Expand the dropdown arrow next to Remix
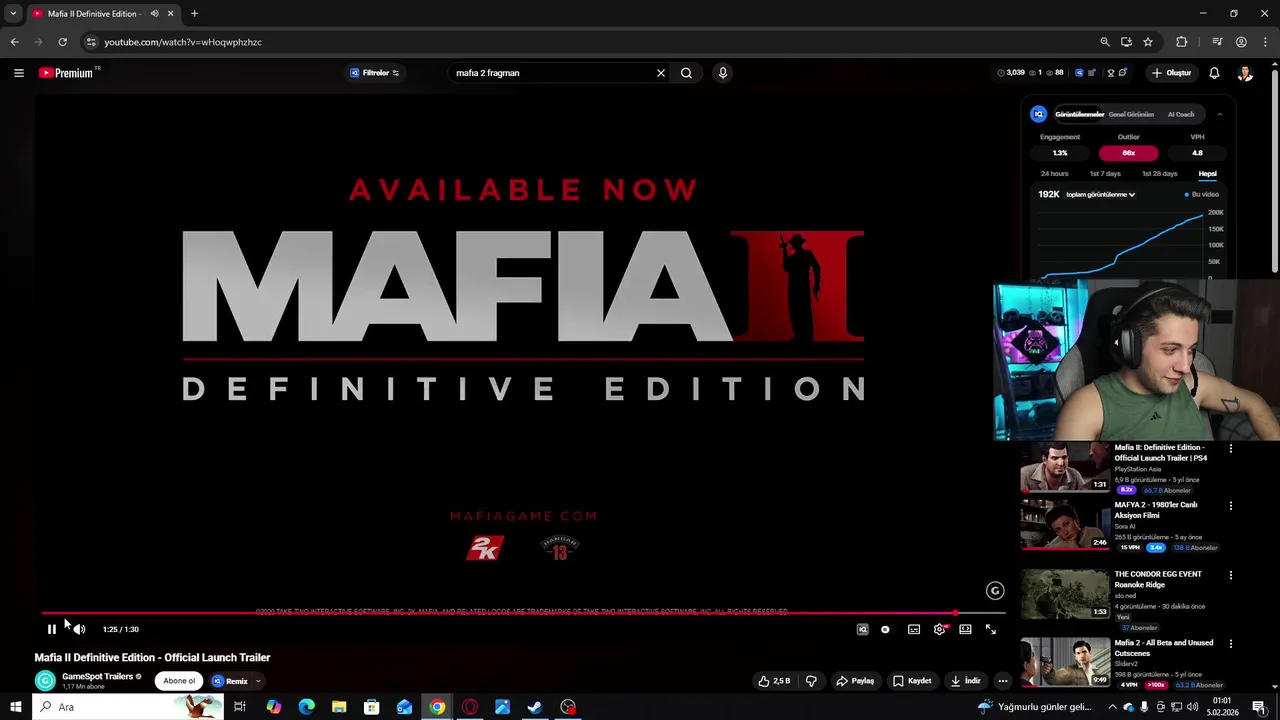1280x720 pixels. [258, 681]
